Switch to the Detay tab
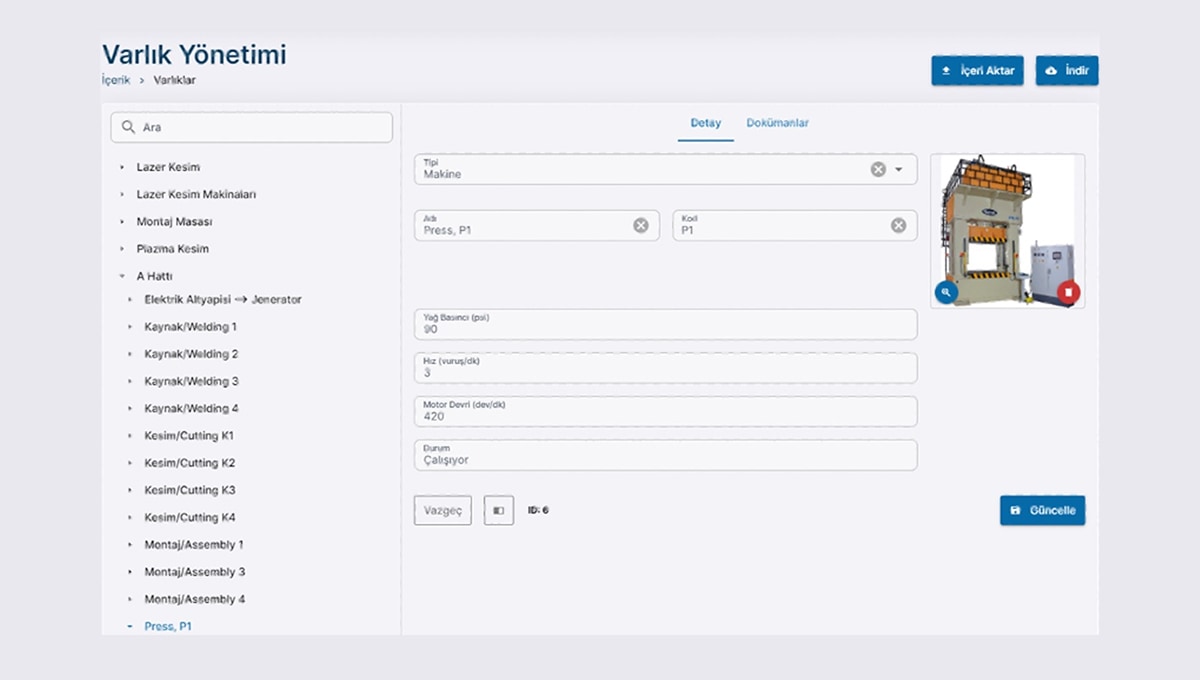 (706, 123)
